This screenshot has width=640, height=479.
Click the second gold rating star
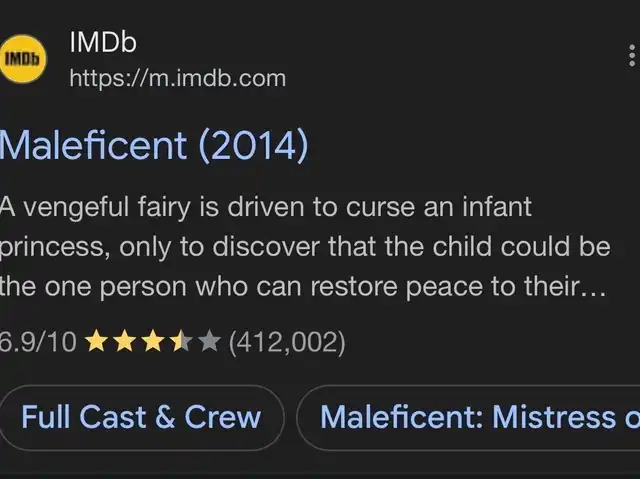tap(124, 342)
